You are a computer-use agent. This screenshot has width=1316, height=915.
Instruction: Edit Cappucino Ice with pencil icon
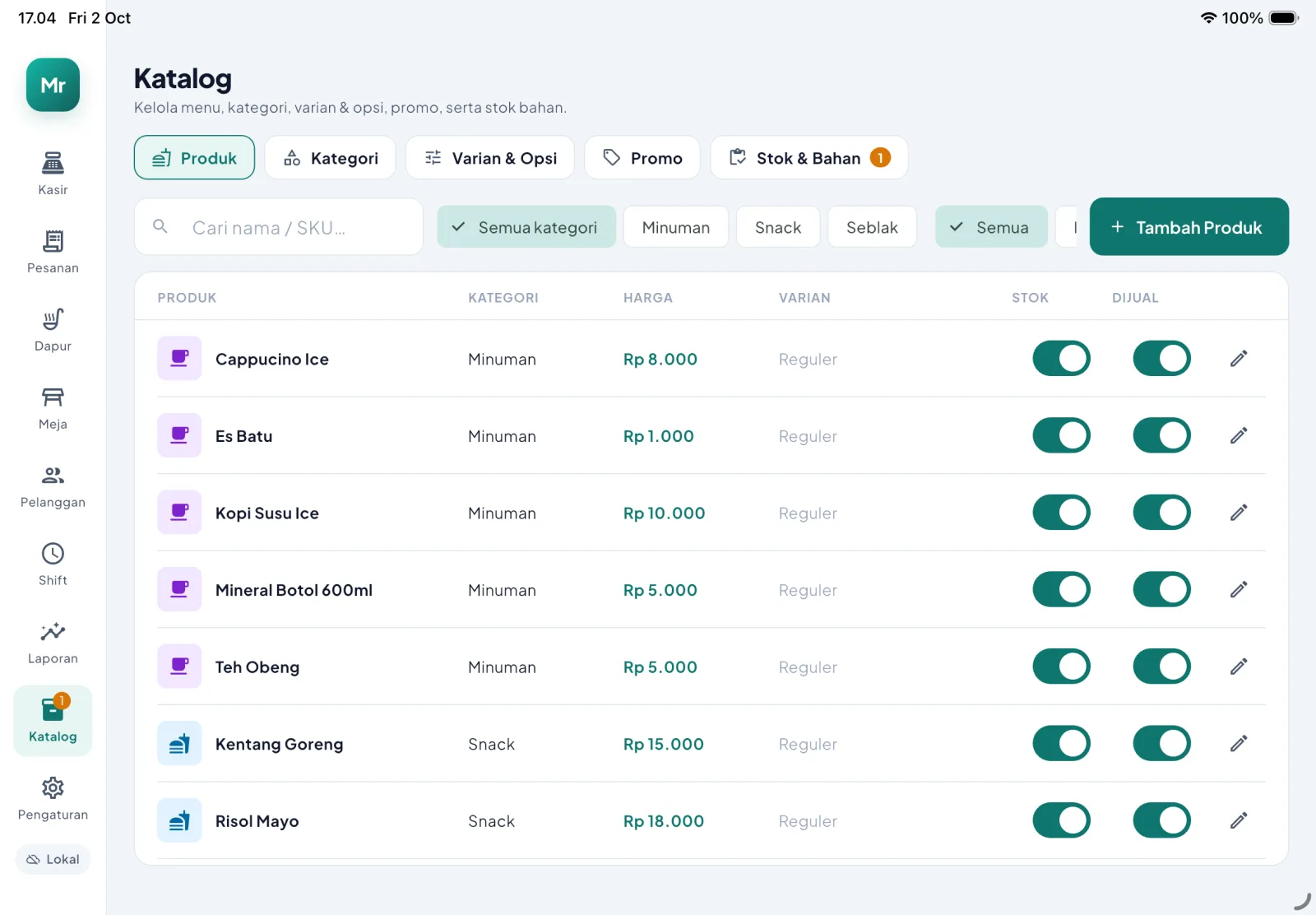(1239, 359)
